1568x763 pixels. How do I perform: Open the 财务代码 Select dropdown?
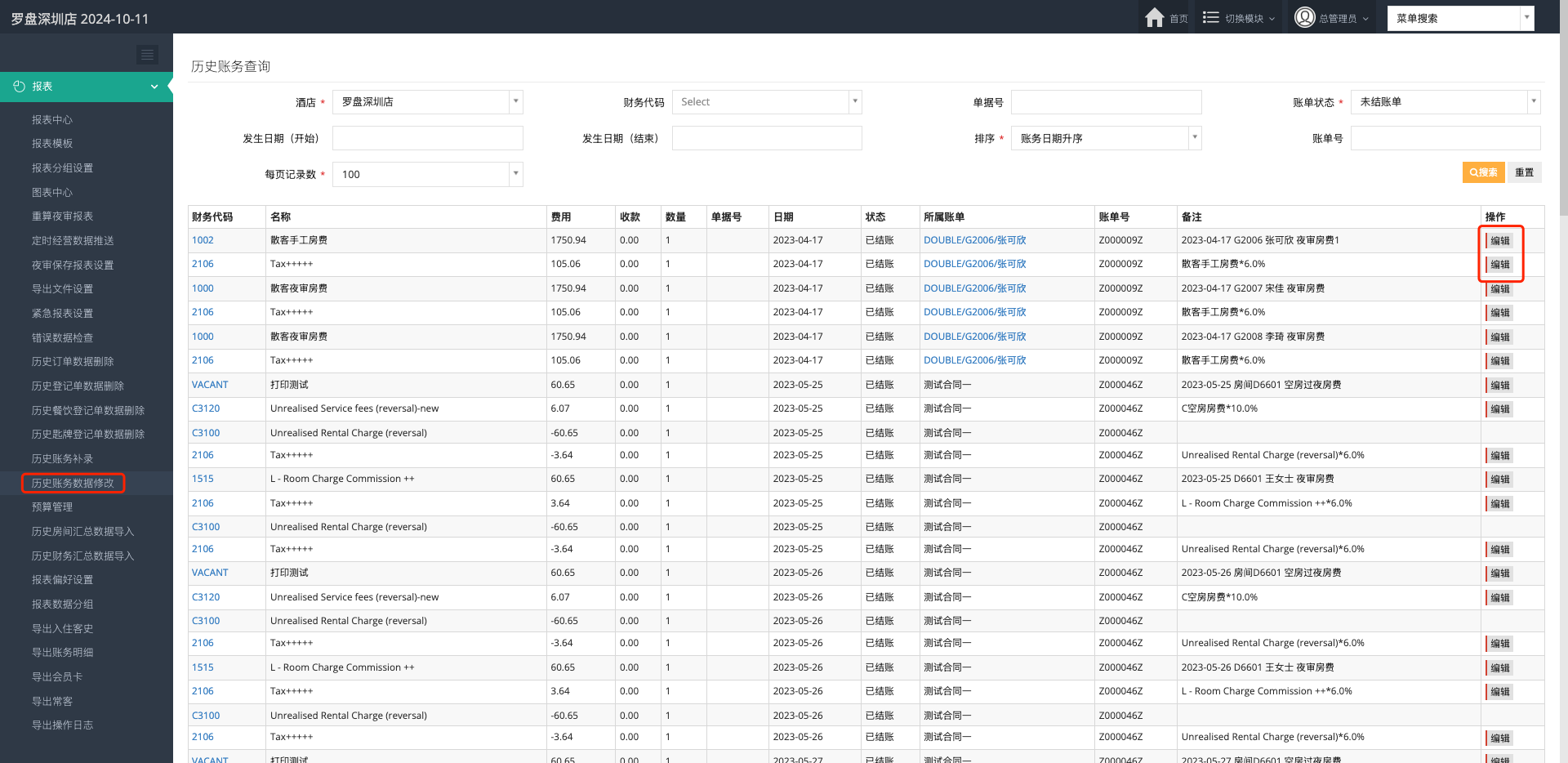pos(767,102)
